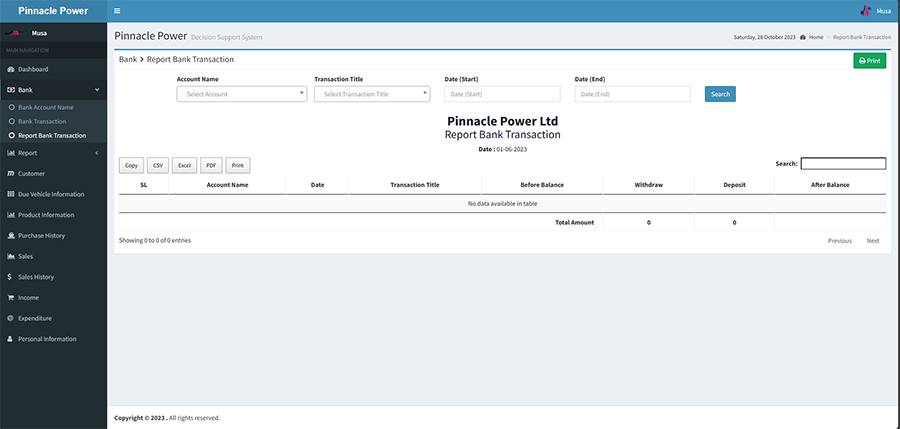Click the Income cart icon
Screen dimensions: 900x429
[10, 297]
